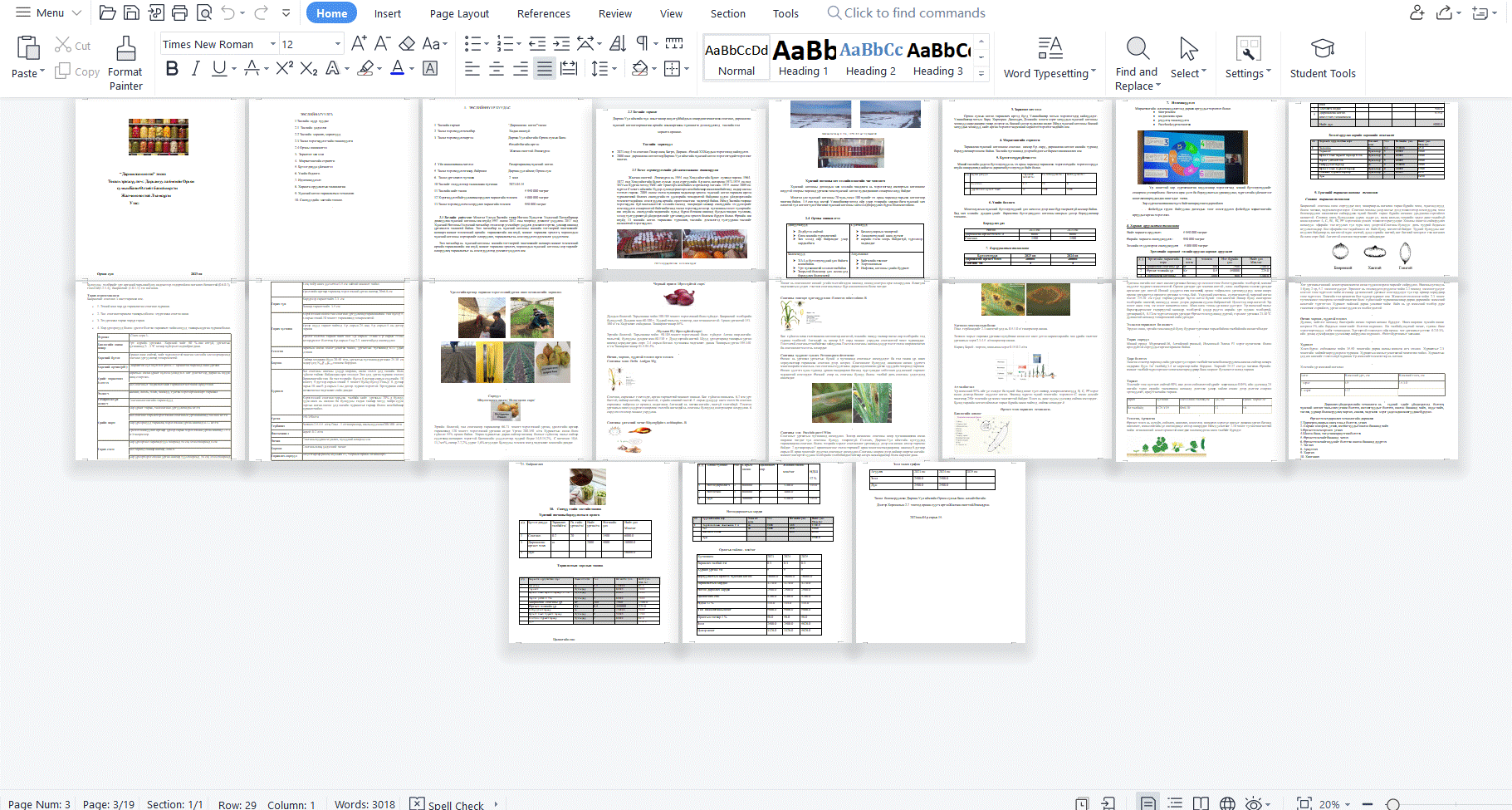The height and width of the screenshot is (810, 1512).
Task: Redo the last undone action
Action: point(261,12)
